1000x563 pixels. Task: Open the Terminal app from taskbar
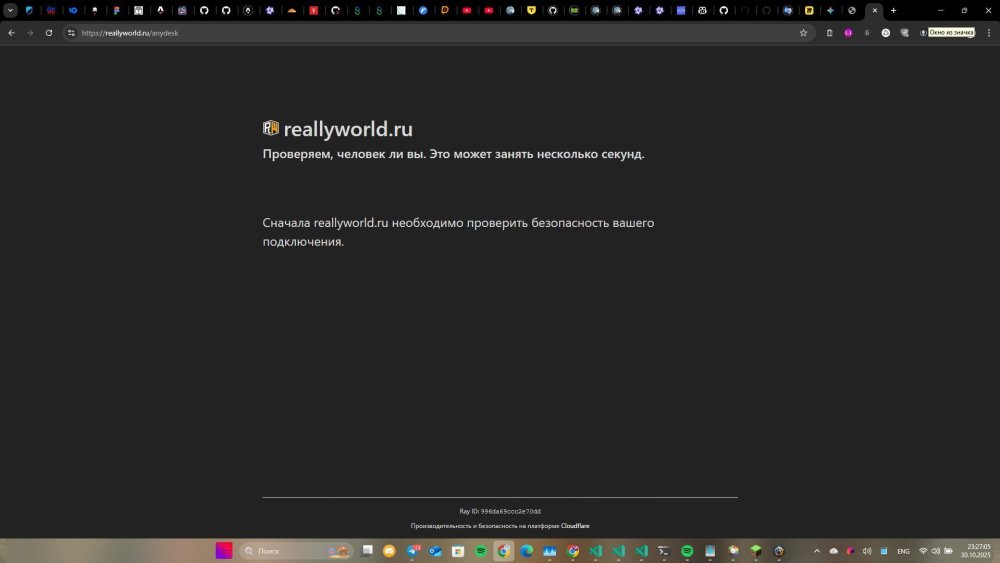[x=664, y=551]
